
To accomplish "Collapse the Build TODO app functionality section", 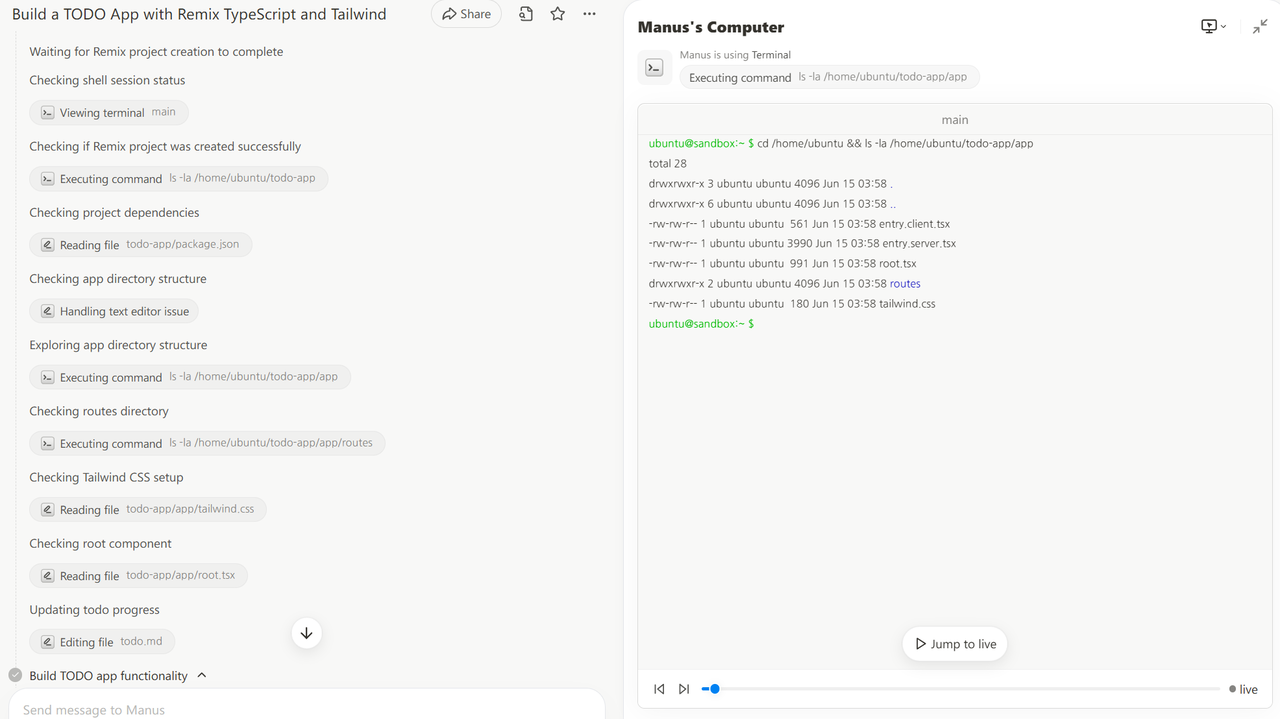I will coord(202,676).
